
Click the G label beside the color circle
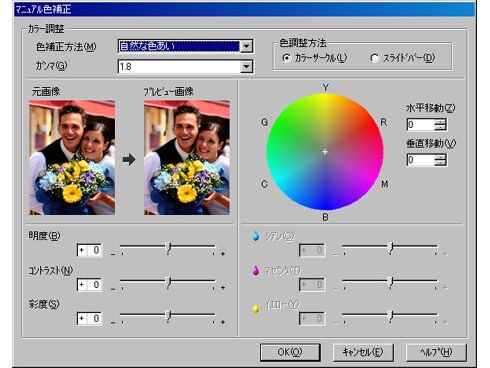(265, 122)
